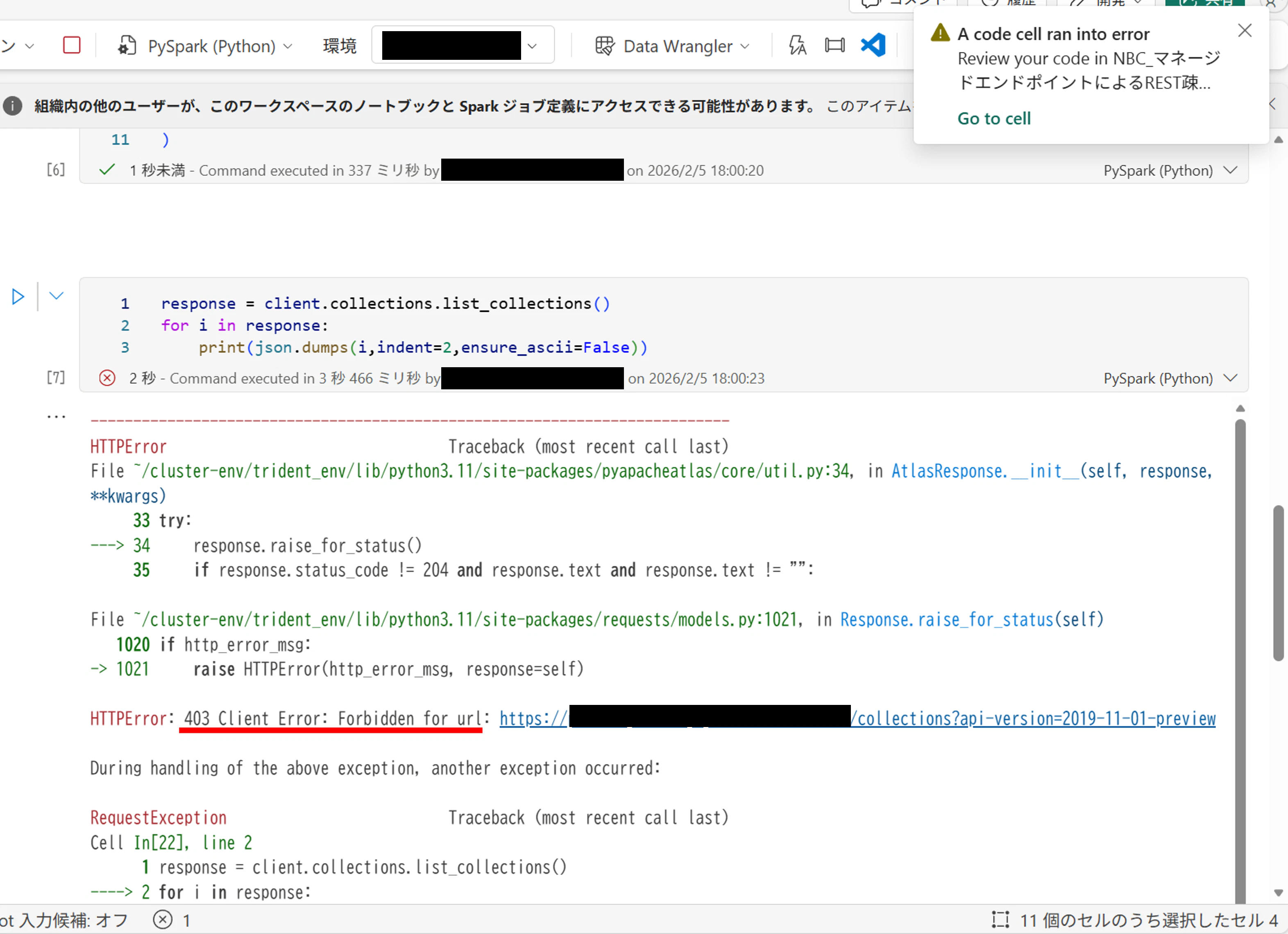The height and width of the screenshot is (934, 1288).
Task: Open the collections api-version URL link
Action: [x=1034, y=719]
